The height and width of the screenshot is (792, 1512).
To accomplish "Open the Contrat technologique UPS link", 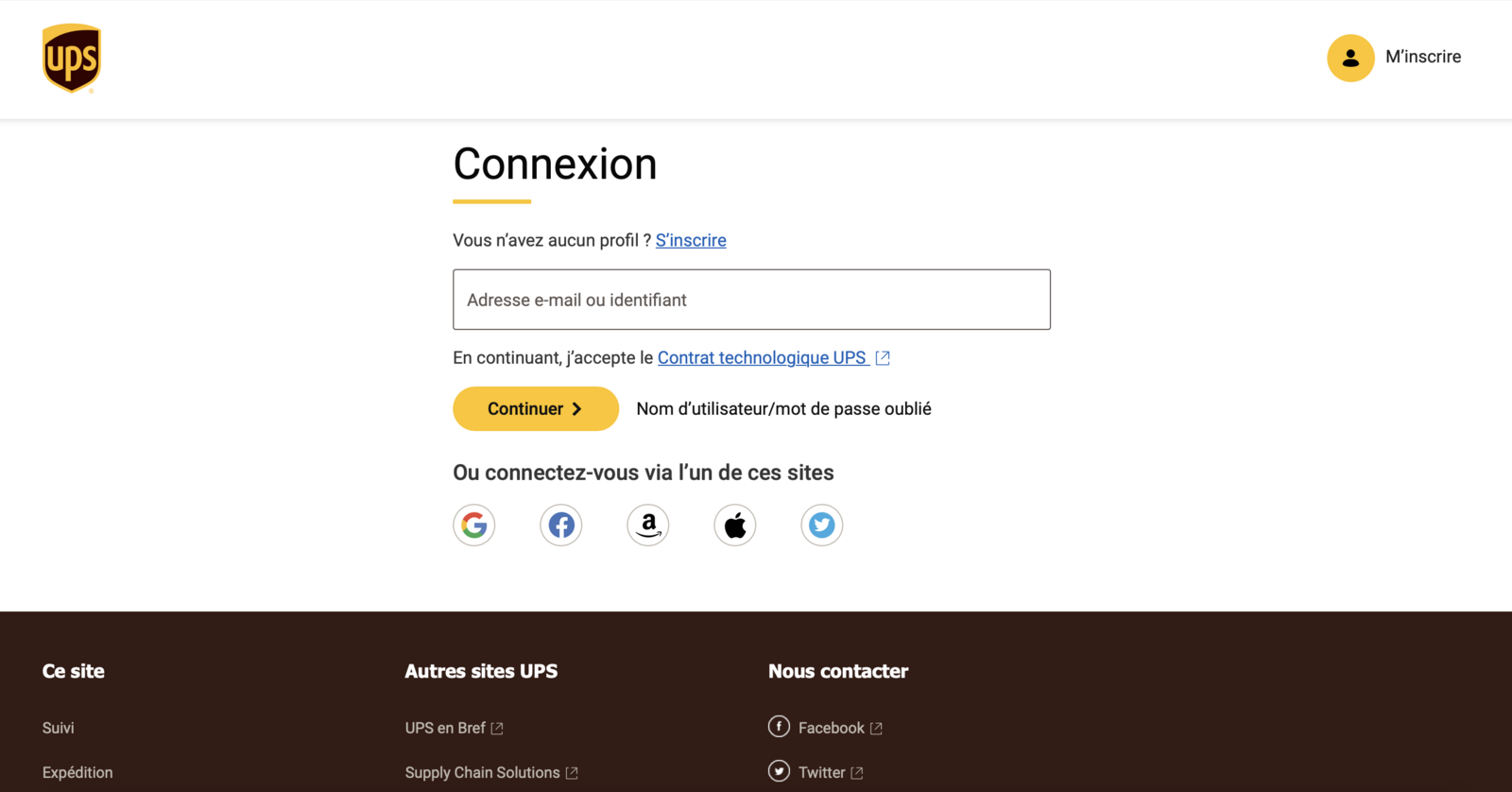I will pos(762,357).
